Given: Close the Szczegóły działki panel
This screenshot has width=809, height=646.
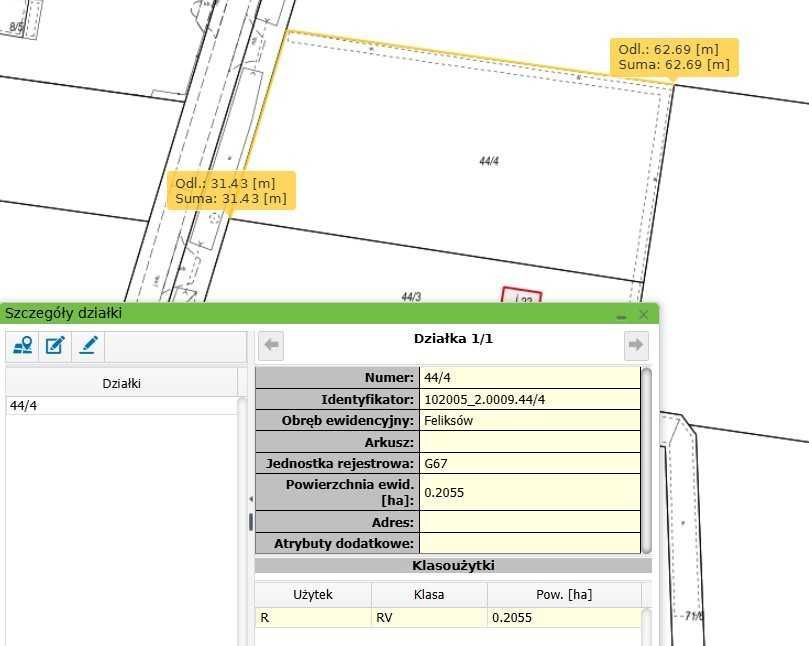Looking at the screenshot, I should (643, 315).
